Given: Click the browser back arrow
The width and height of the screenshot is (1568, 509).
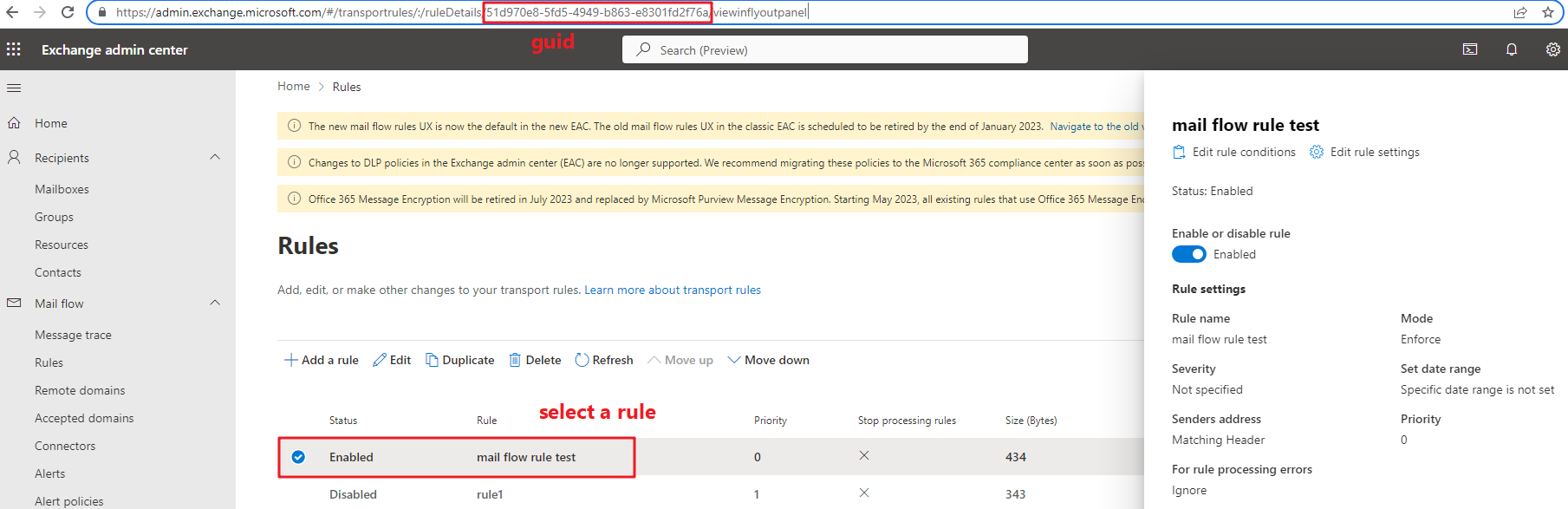Looking at the screenshot, I should click(x=13, y=12).
